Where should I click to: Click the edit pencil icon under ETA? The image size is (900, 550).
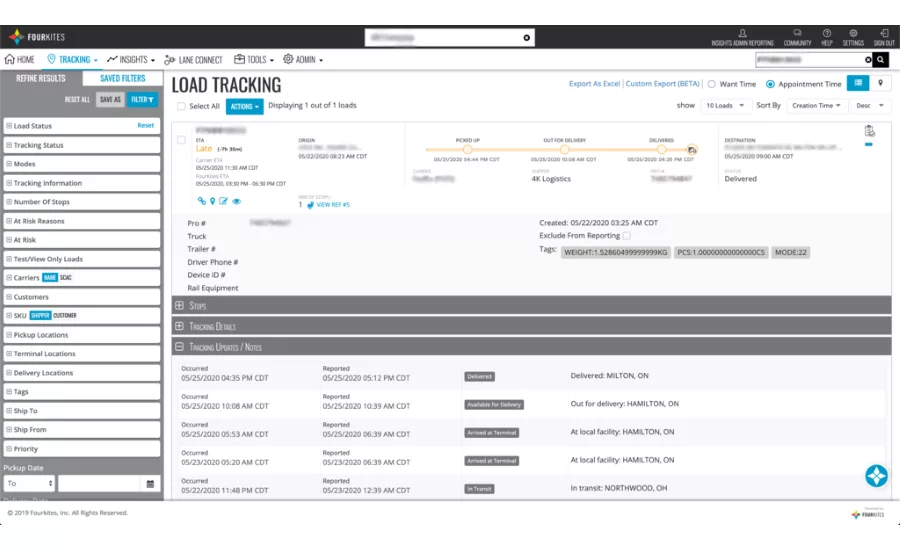coord(223,201)
